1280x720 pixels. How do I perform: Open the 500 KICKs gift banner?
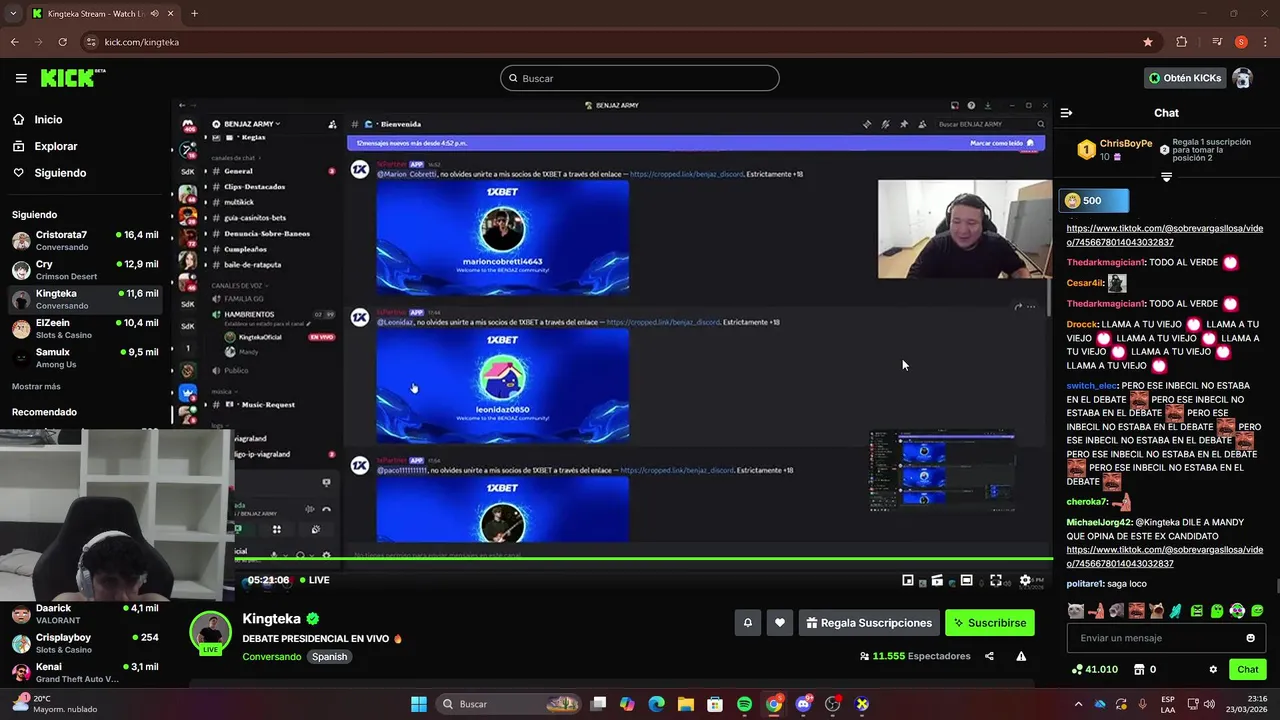click(x=1094, y=201)
